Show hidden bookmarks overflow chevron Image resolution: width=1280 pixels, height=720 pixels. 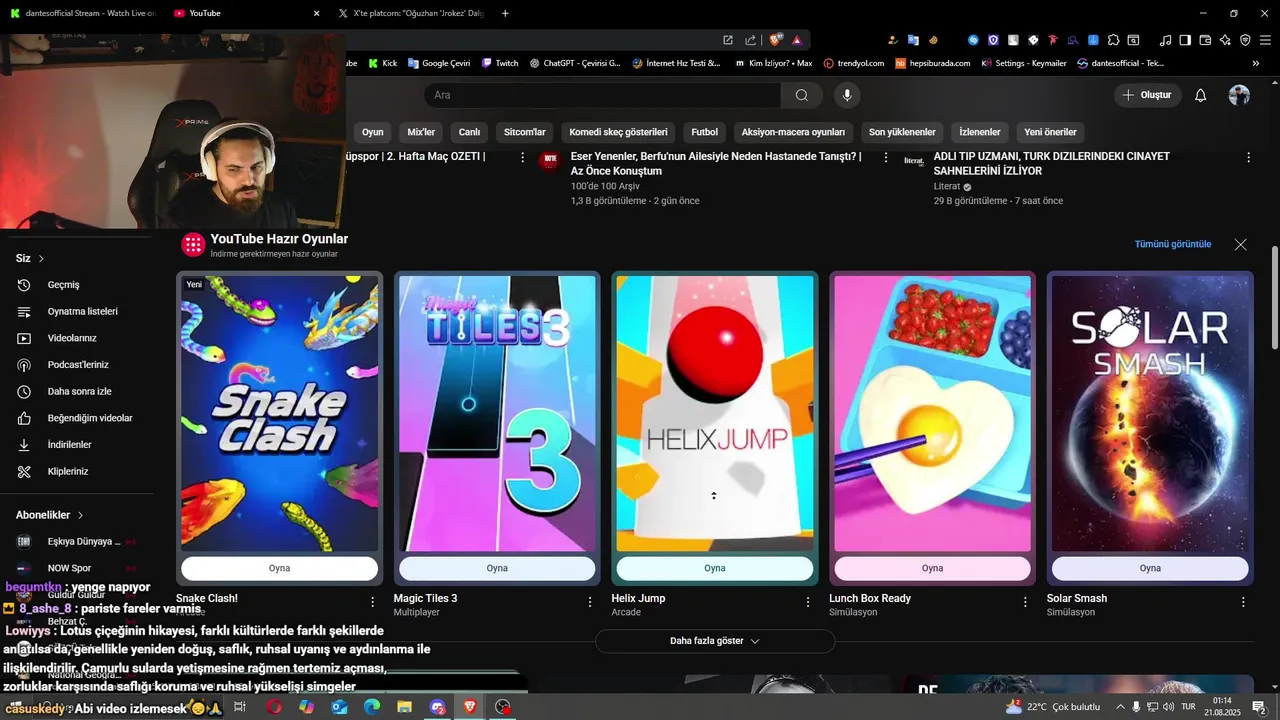click(1256, 63)
